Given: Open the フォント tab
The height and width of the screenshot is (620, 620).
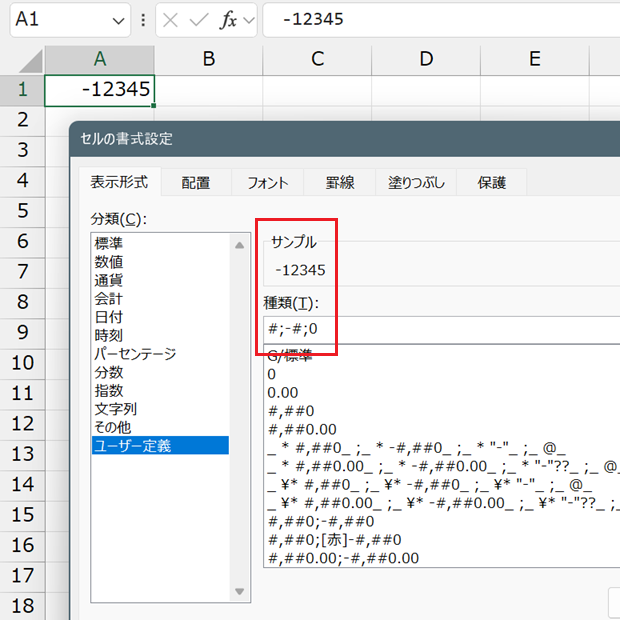Looking at the screenshot, I should 268,183.
